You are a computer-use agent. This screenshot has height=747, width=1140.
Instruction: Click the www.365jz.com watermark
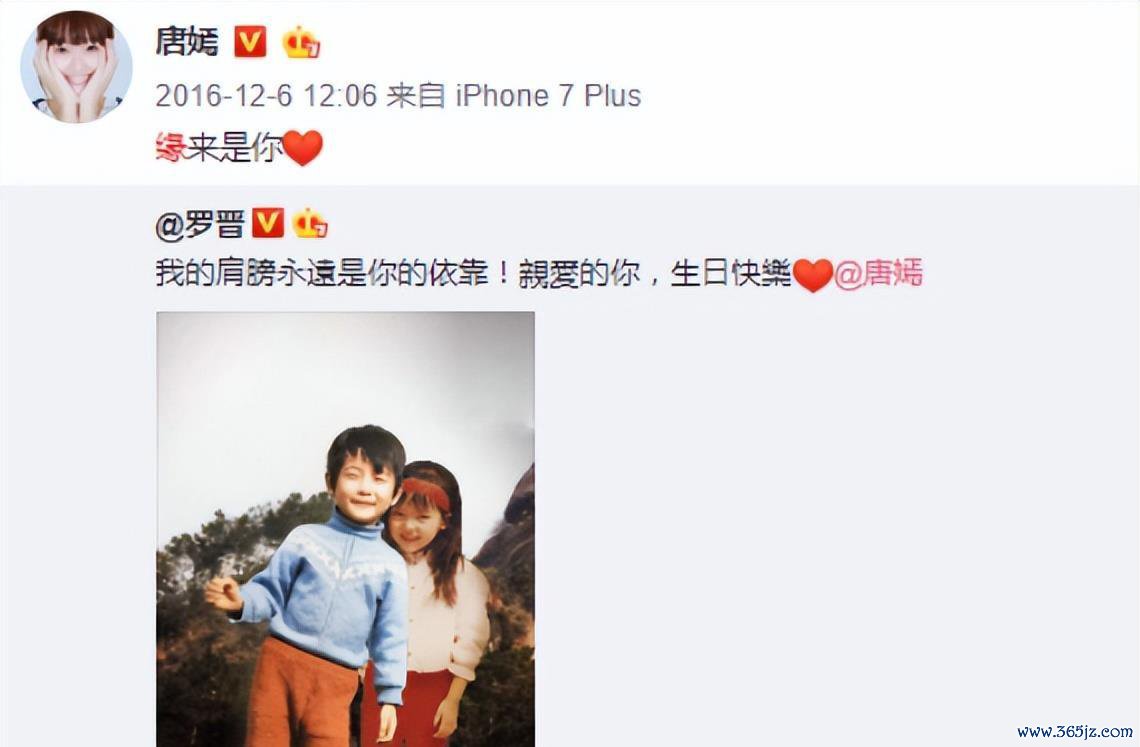[1075, 731]
